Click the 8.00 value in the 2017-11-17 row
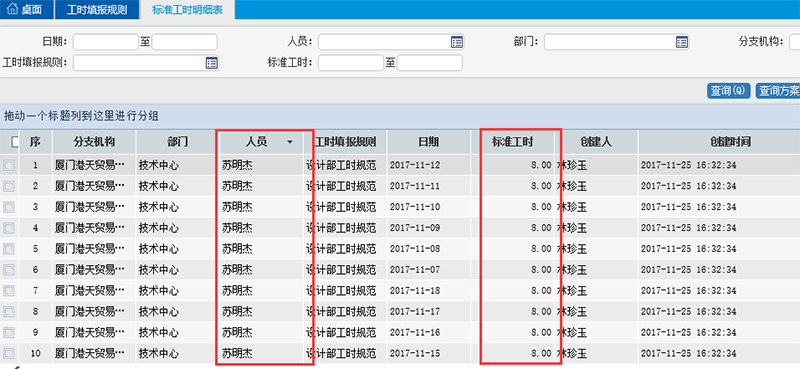Viewport: 800px width, 369px height. tap(541, 311)
